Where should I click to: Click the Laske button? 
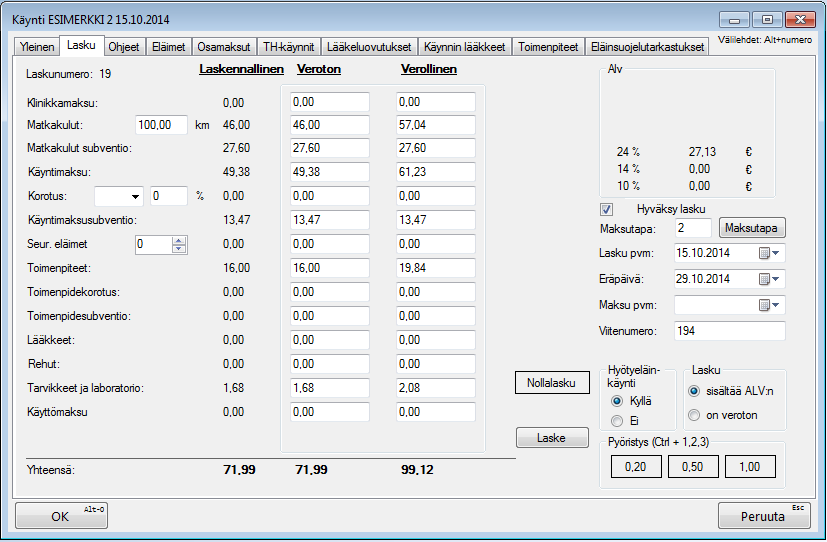click(552, 438)
